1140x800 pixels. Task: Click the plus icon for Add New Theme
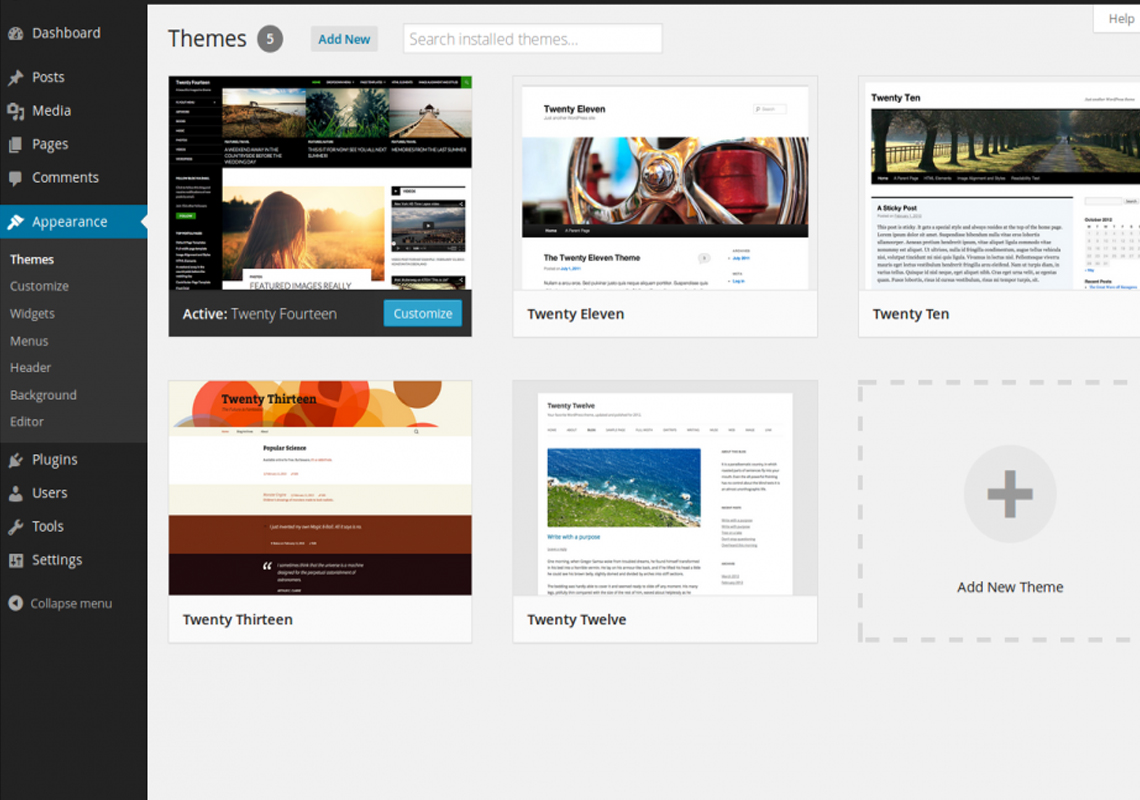pos(1010,494)
